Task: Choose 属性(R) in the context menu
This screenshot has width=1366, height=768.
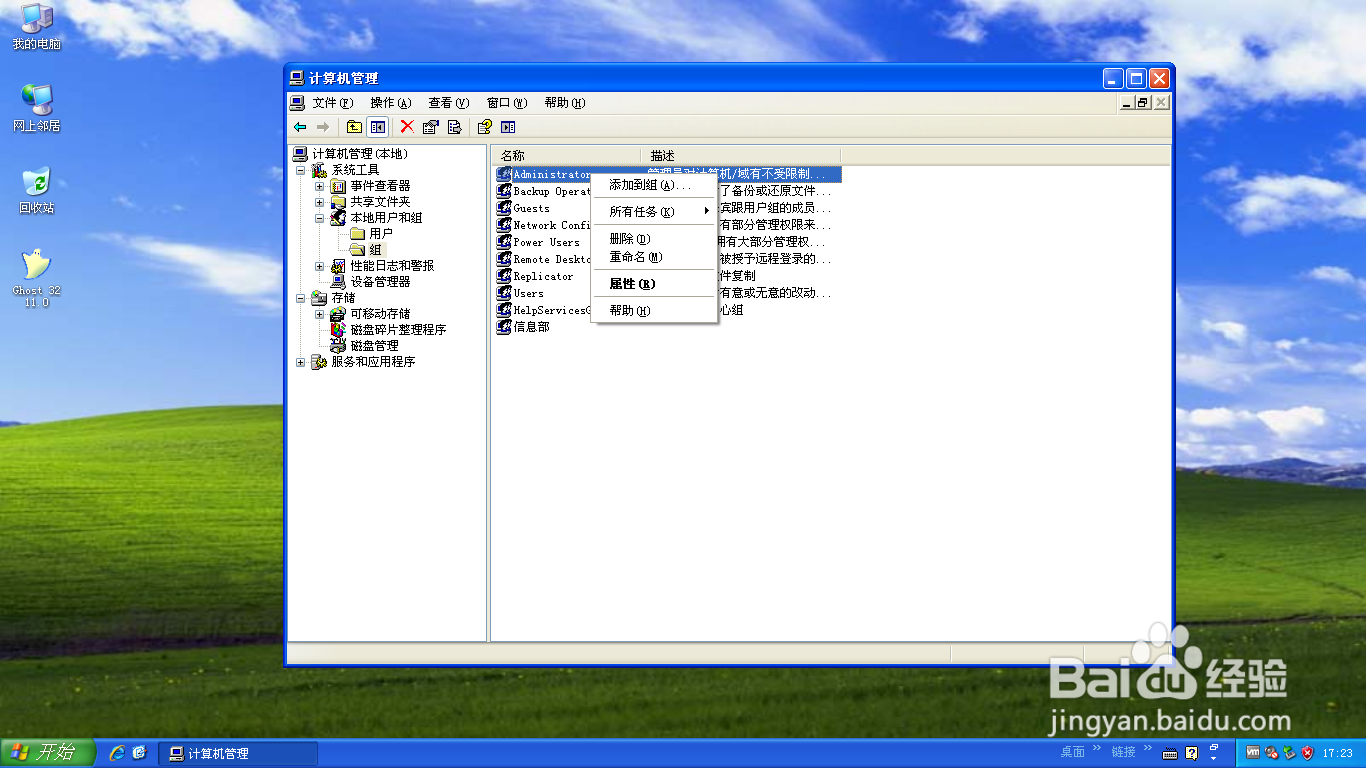Action: (x=655, y=284)
